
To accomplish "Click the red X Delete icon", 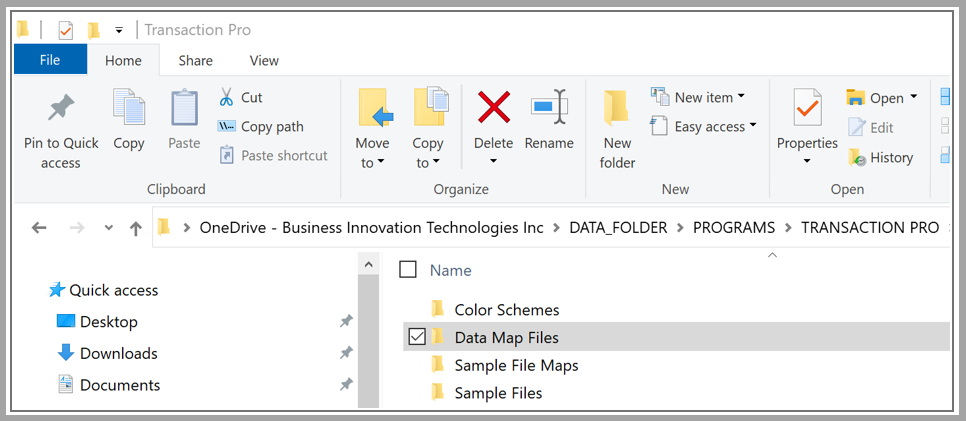I will point(494,107).
